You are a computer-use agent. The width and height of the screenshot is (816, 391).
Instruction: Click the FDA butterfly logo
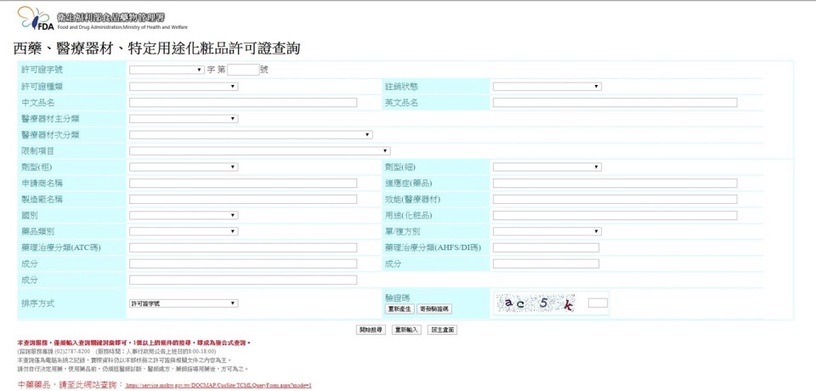click(x=35, y=18)
